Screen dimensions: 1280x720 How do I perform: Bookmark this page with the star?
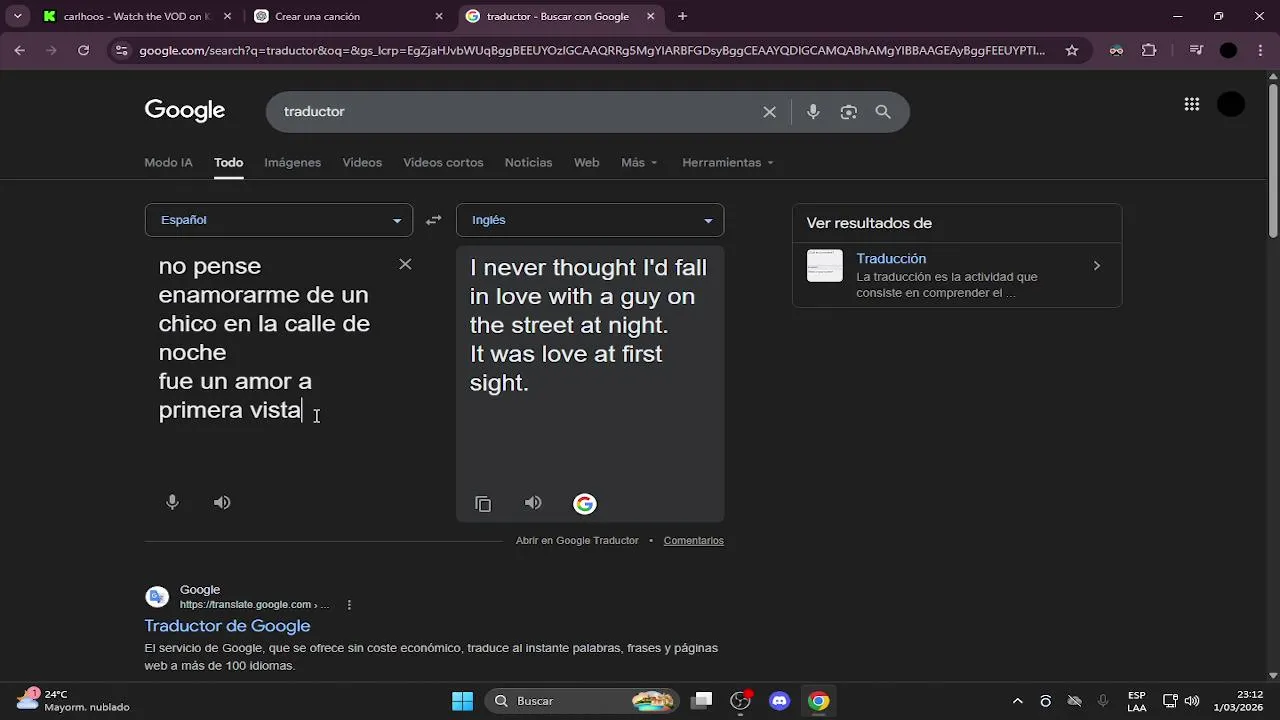coord(1072,50)
